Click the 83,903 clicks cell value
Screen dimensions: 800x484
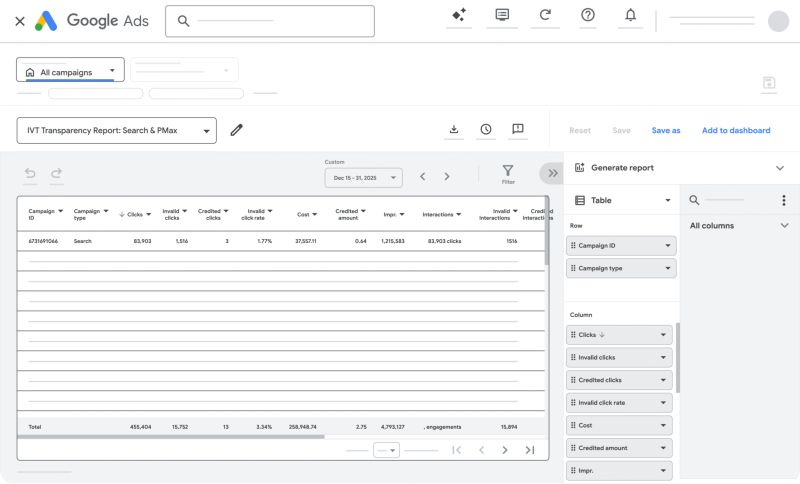coord(142,241)
